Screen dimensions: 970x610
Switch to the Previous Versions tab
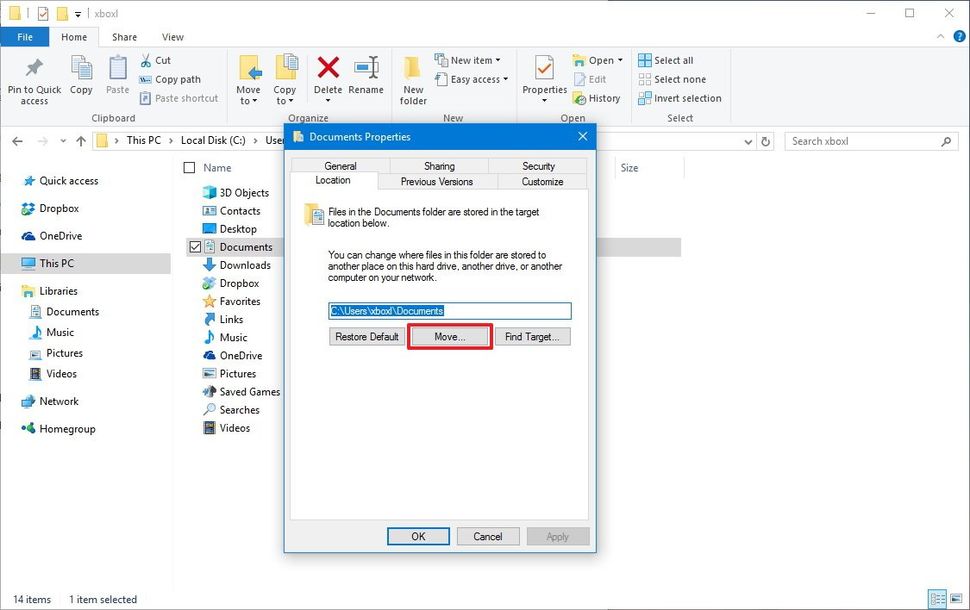[437, 182]
